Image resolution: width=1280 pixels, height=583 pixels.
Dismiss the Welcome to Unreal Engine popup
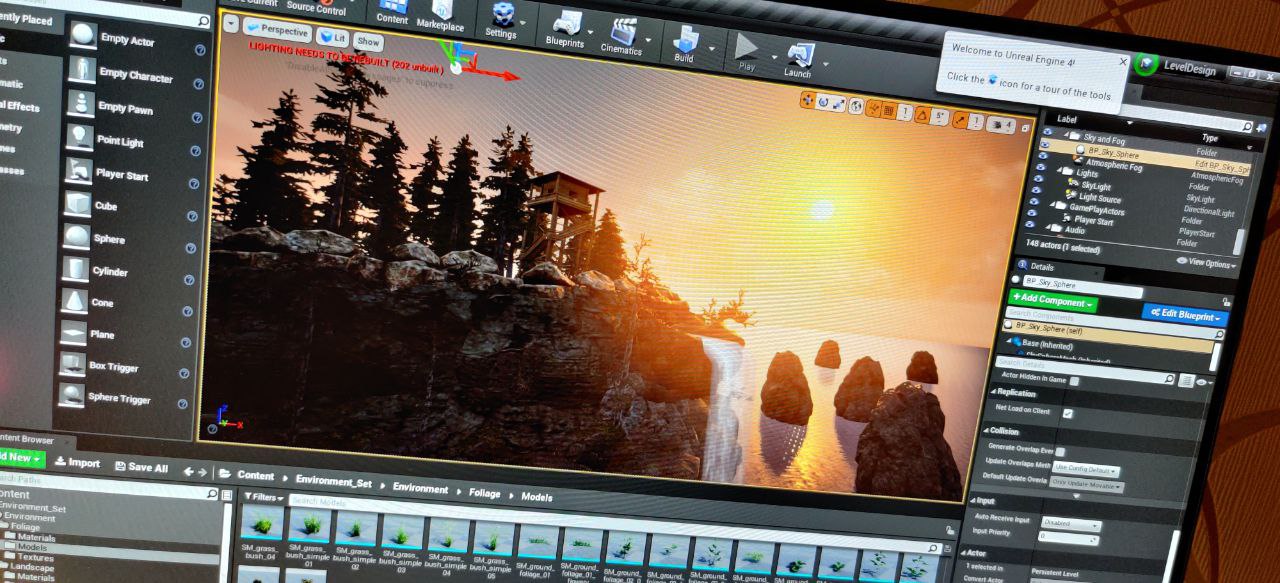pos(1122,62)
